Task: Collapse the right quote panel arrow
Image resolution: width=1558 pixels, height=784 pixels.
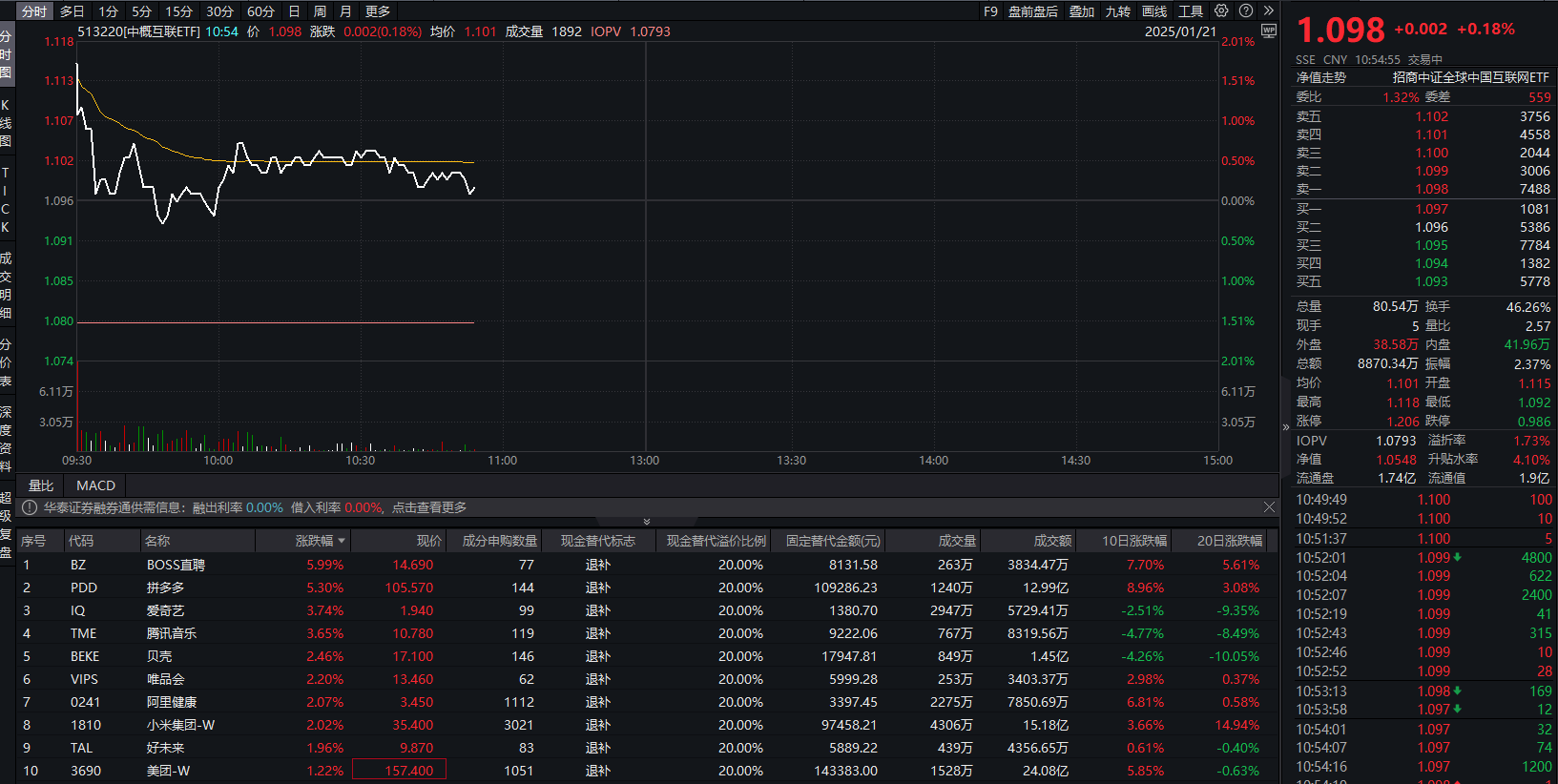Action: coord(1286,427)
